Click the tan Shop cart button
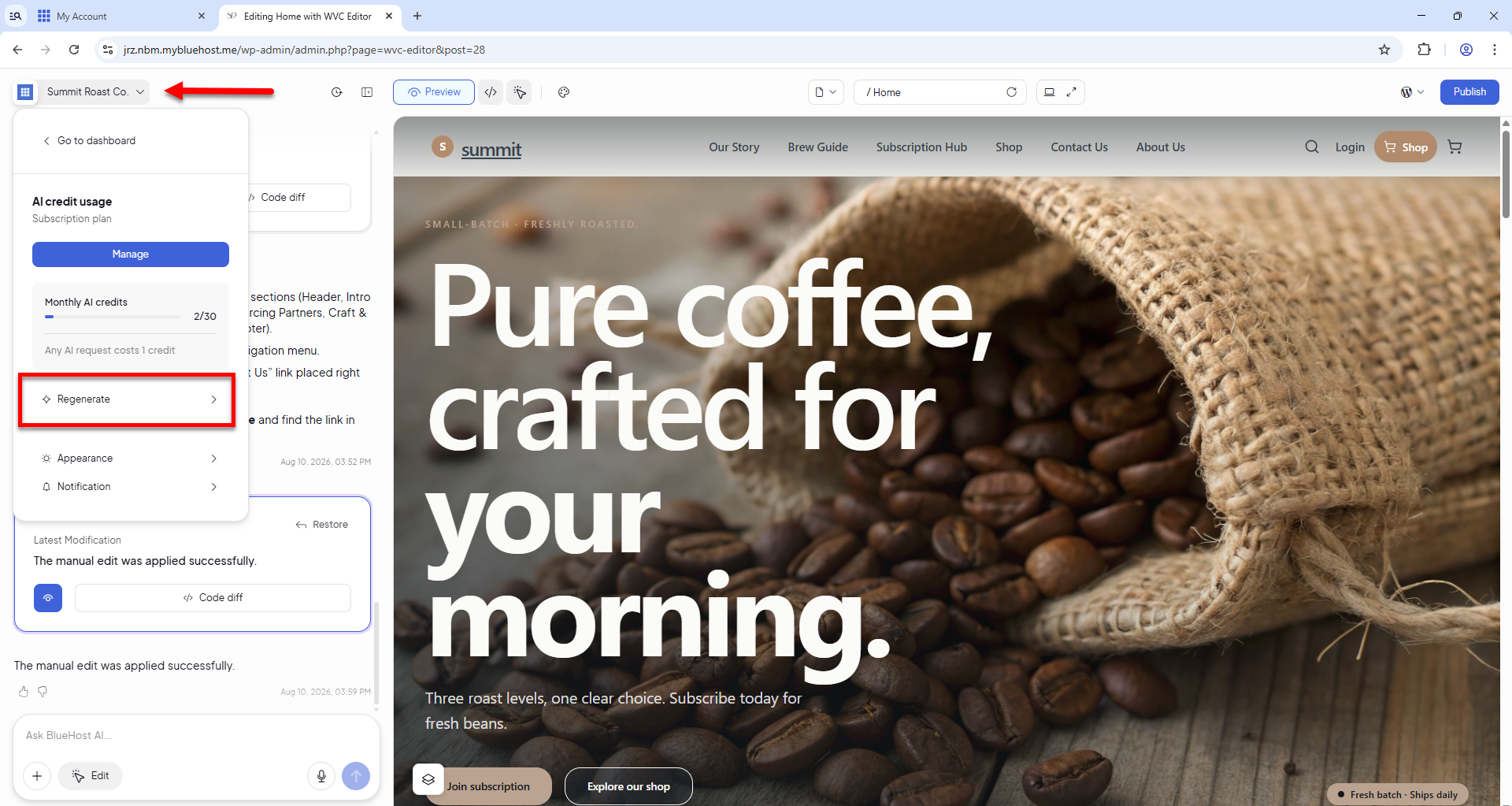Screen dimensions: 1512x806 pos(1406,147)
